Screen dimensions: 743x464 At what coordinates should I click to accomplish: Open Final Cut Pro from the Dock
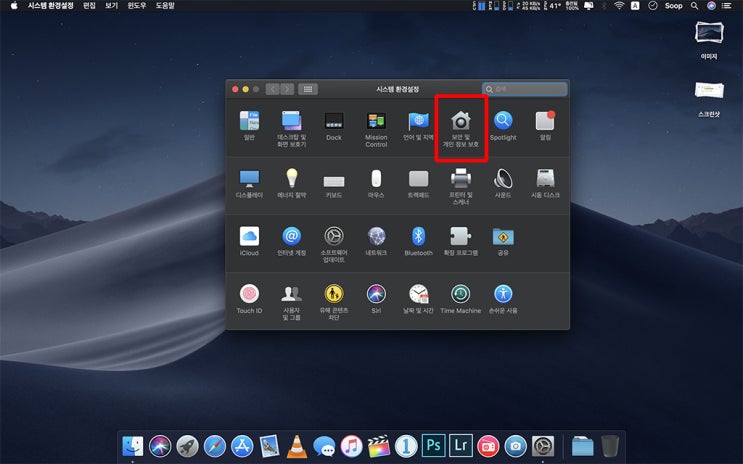(x=379, y=446)
